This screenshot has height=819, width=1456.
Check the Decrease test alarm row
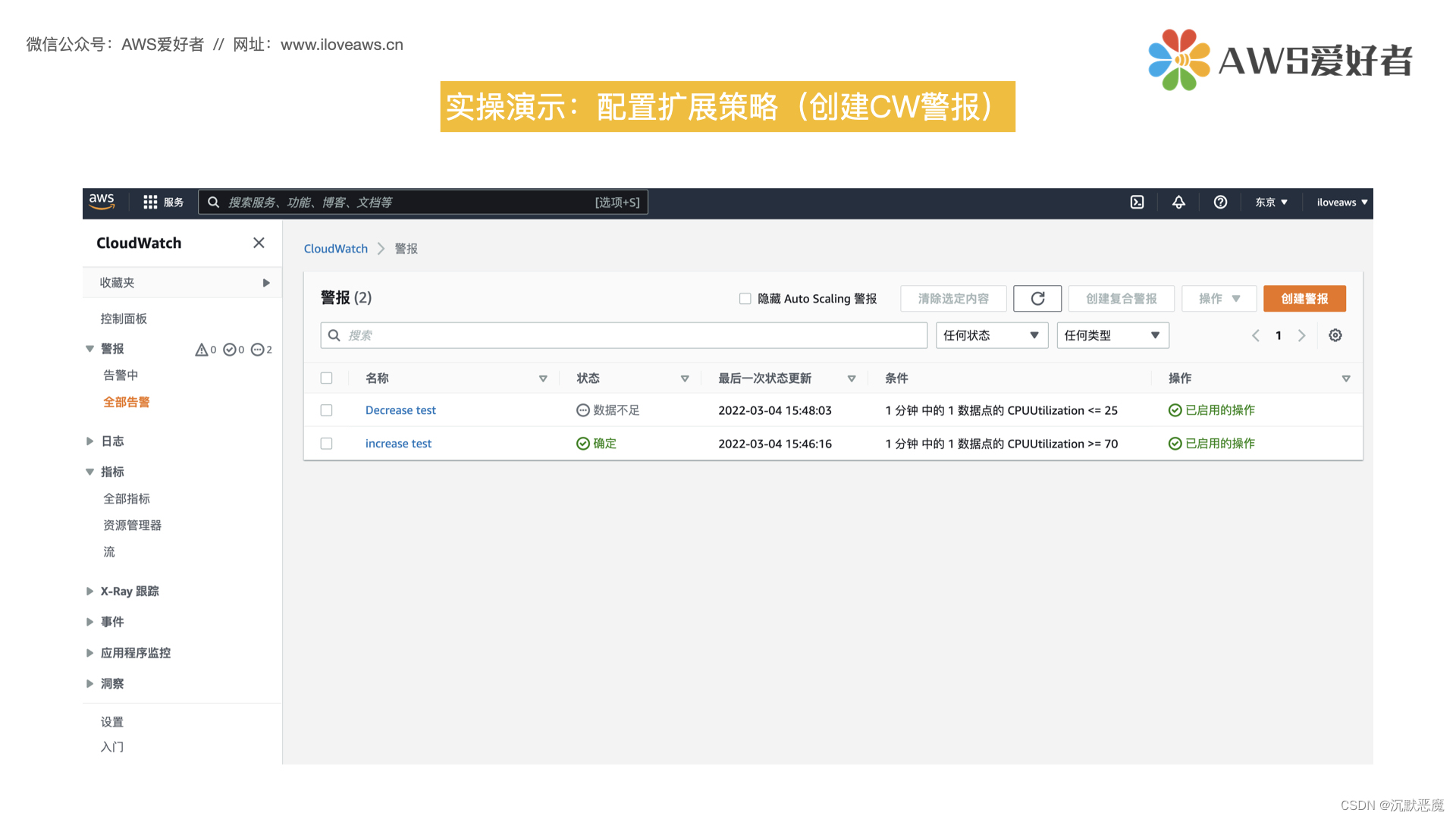pos(327,410)
